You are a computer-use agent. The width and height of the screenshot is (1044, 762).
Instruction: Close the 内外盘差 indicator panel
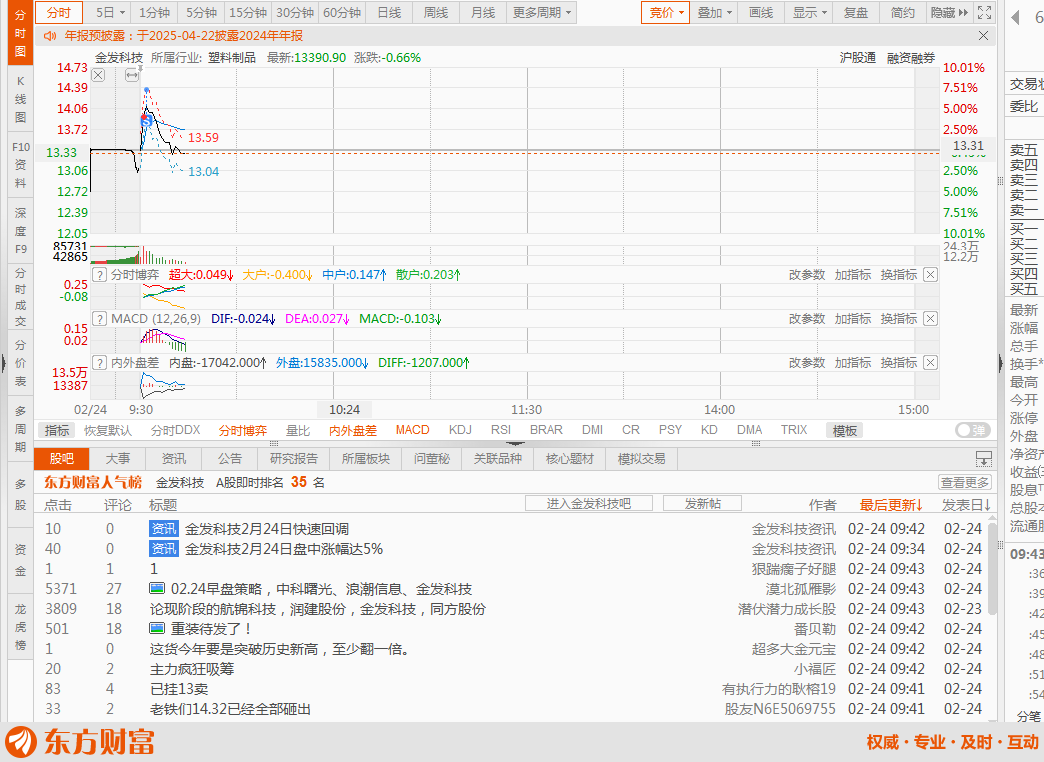931,363
